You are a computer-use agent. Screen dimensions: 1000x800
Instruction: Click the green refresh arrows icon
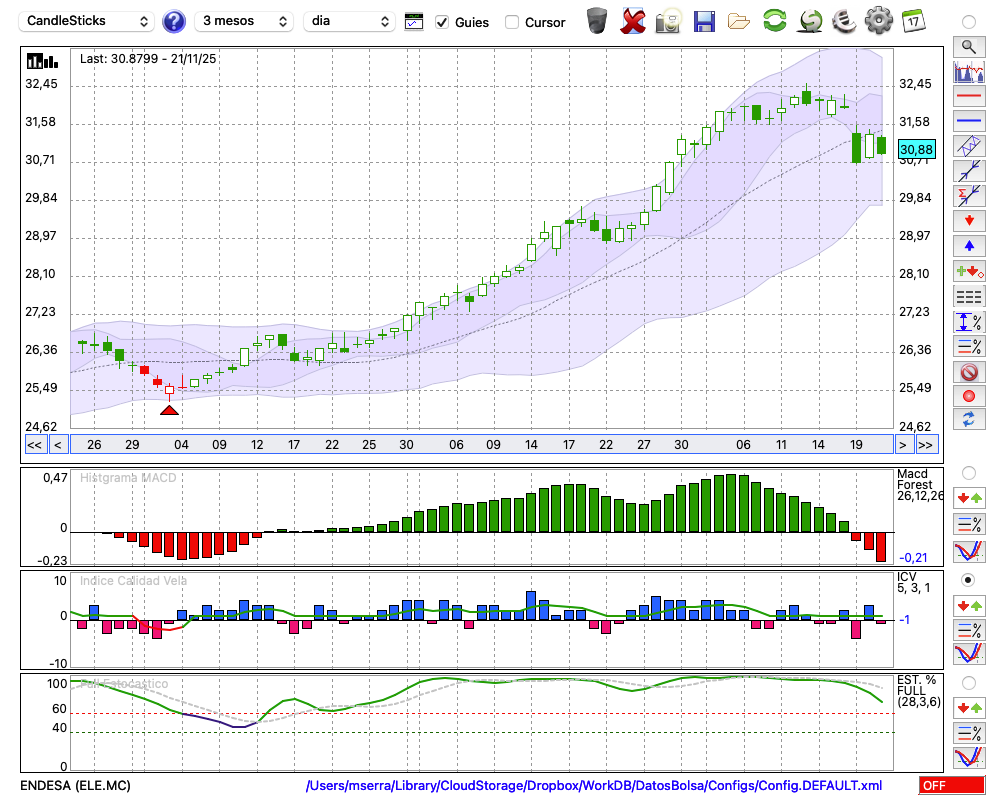774,21
